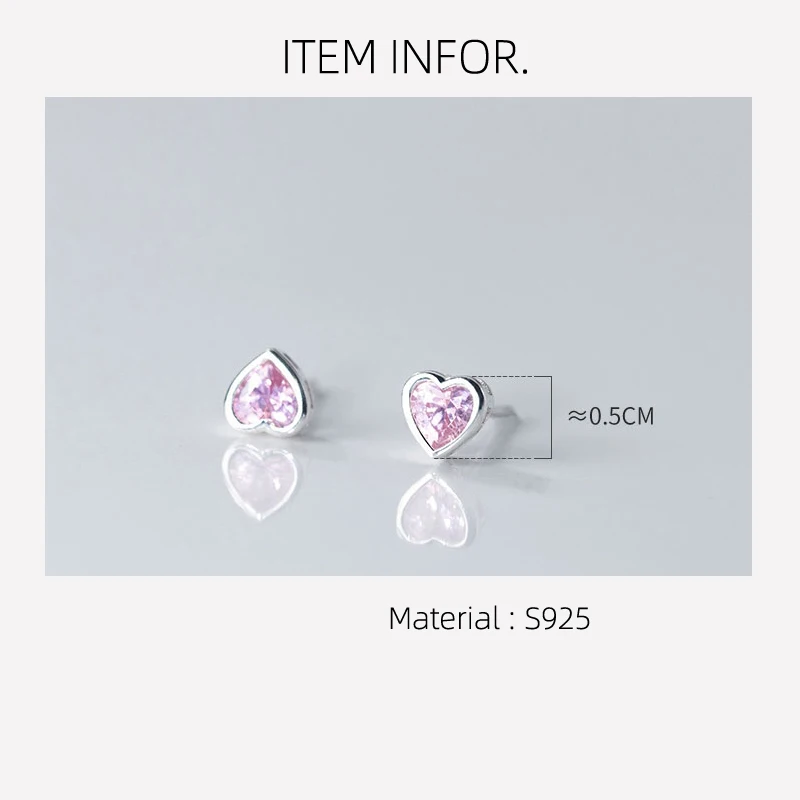Select the S925 material value

tap(557, 618)
